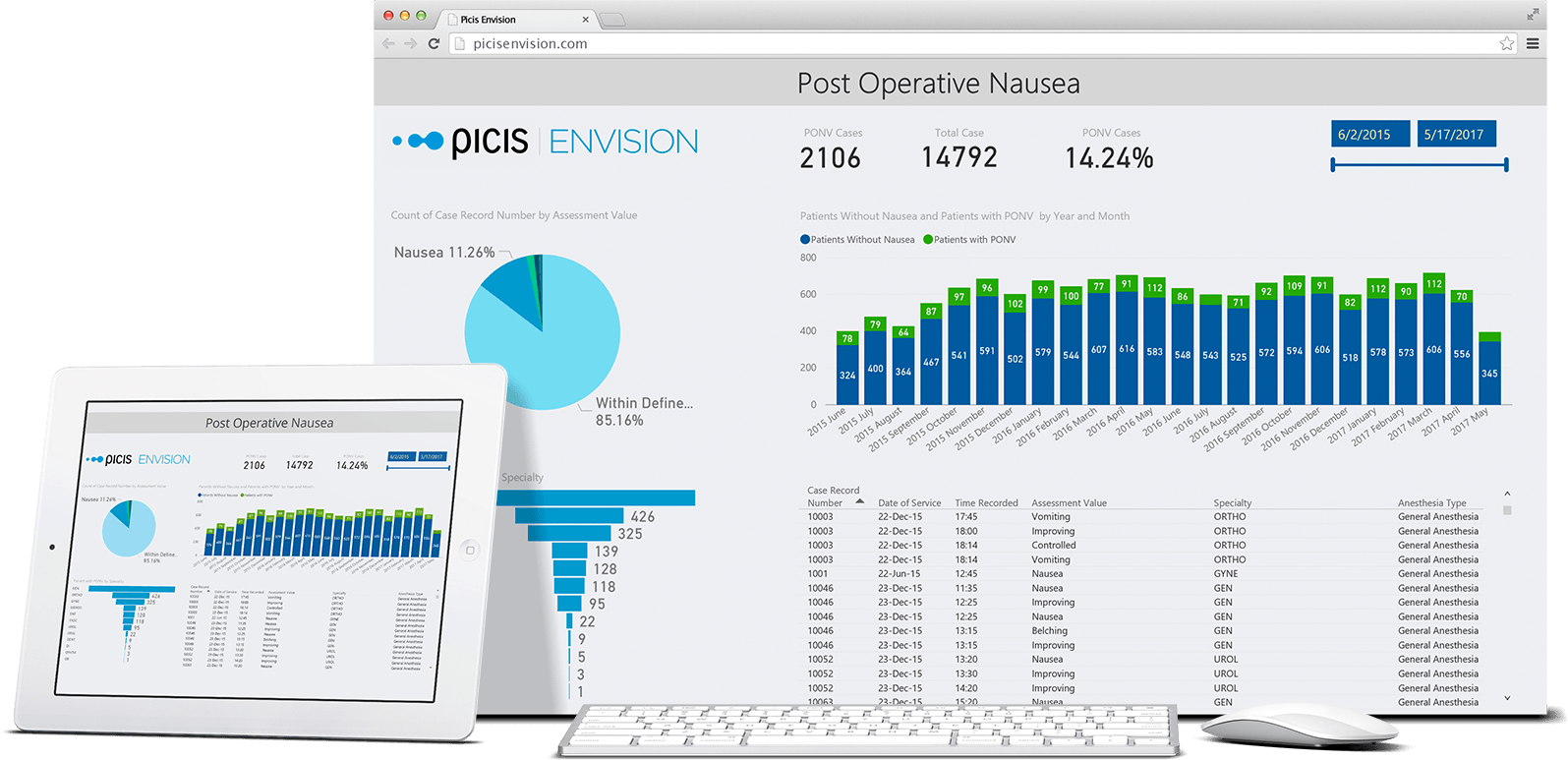
Task: Reload the picisenvision.com page
Action: (x=434, y=43)
